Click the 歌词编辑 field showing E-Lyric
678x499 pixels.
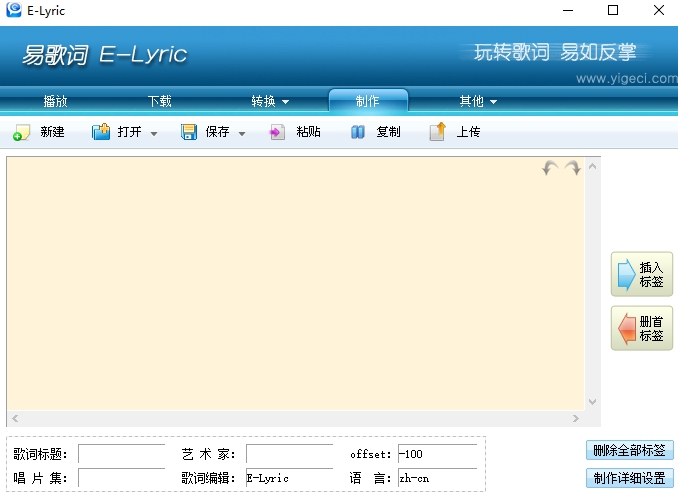tap(289, 478)
